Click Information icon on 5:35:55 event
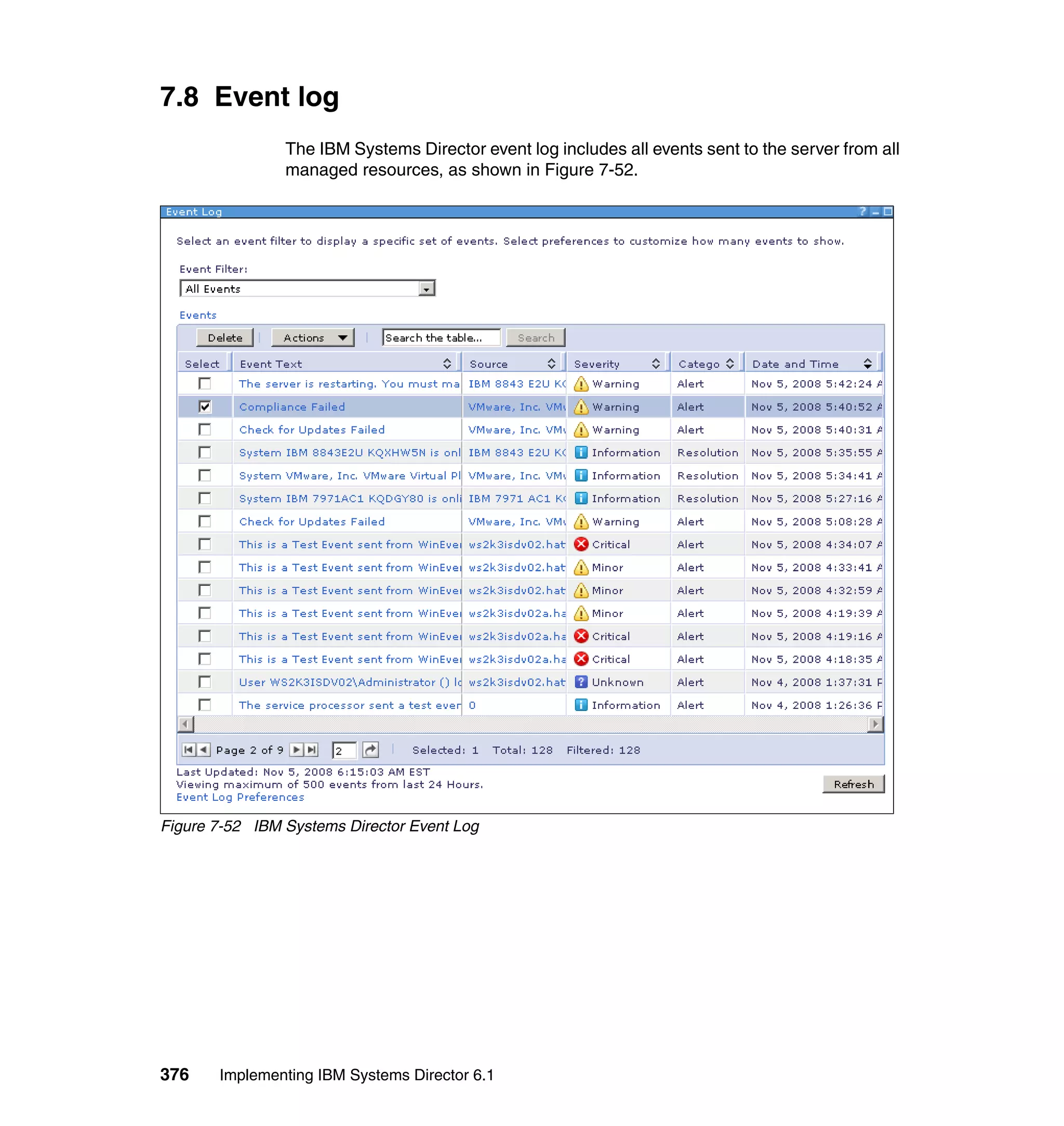This screenshot has height=1126, width=1064. (x=581, y=452)
